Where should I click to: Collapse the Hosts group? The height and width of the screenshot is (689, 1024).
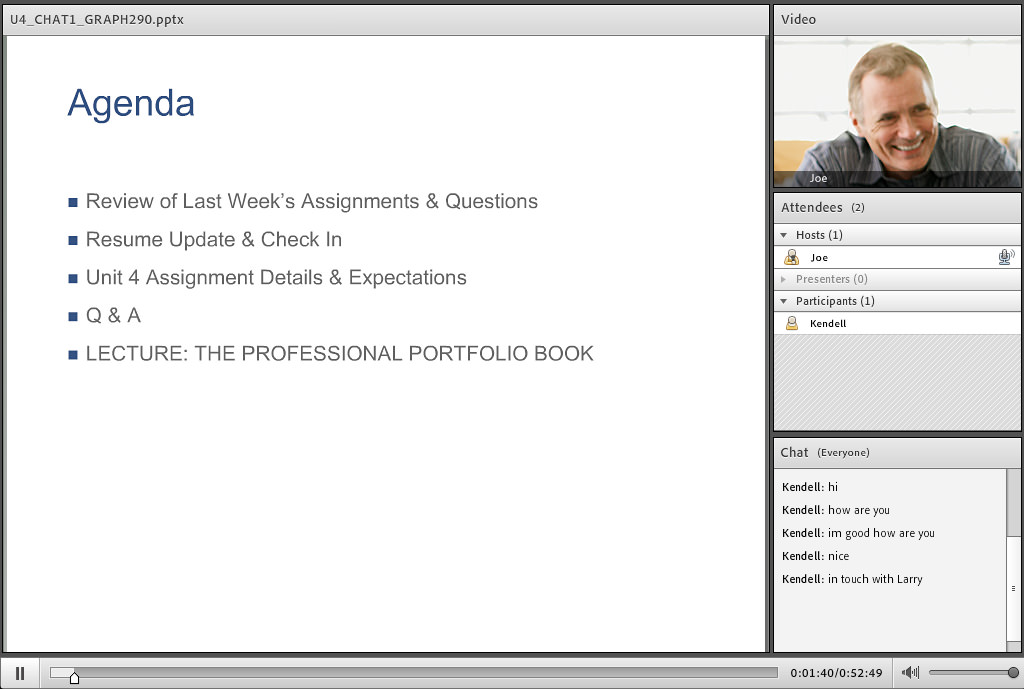[x=784, y=235]
